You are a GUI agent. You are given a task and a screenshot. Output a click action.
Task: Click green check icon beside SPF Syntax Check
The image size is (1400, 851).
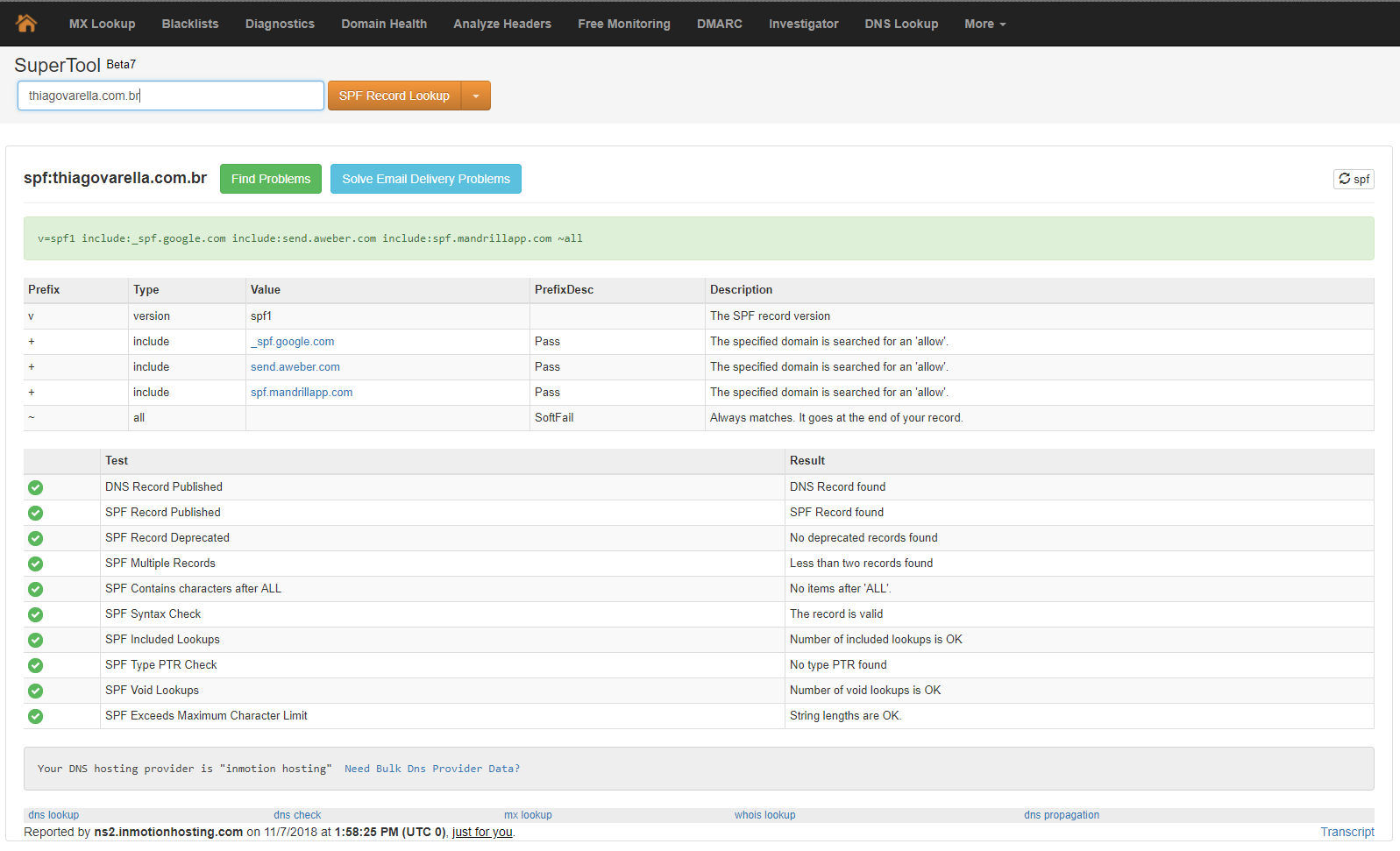coord(35,614)
